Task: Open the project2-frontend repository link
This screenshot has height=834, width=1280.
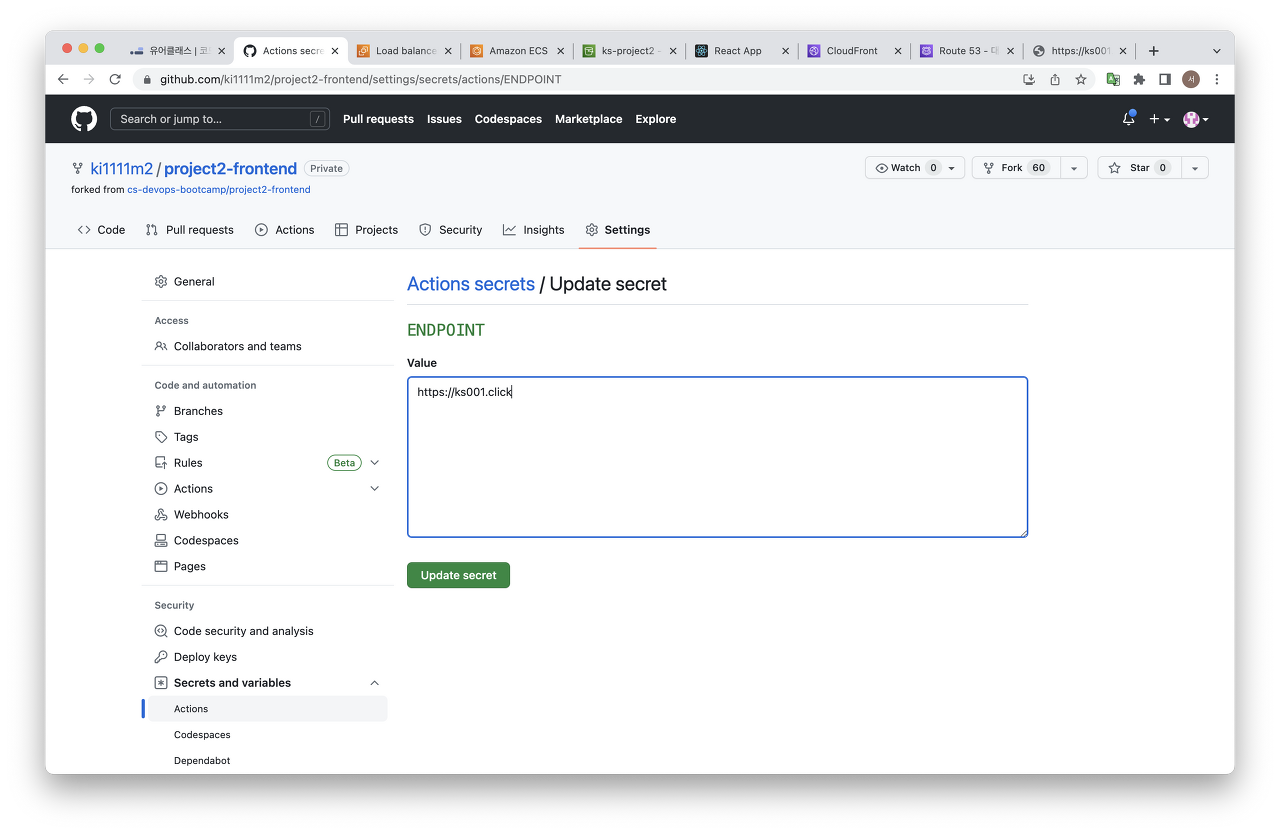Action: (x=230, y=168)
